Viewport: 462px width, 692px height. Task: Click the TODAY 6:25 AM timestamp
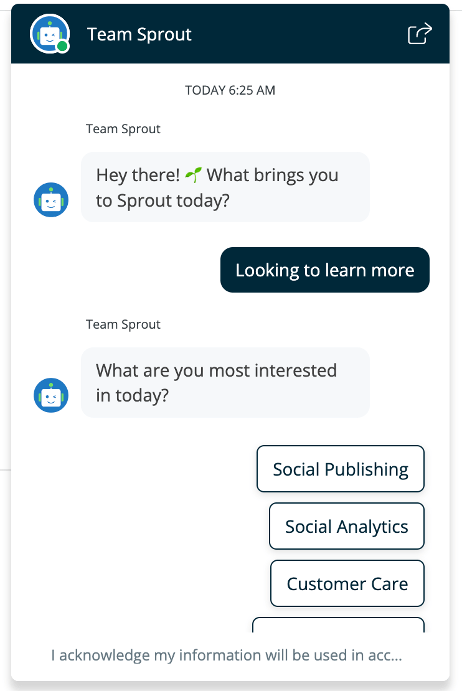coord(230,90)
